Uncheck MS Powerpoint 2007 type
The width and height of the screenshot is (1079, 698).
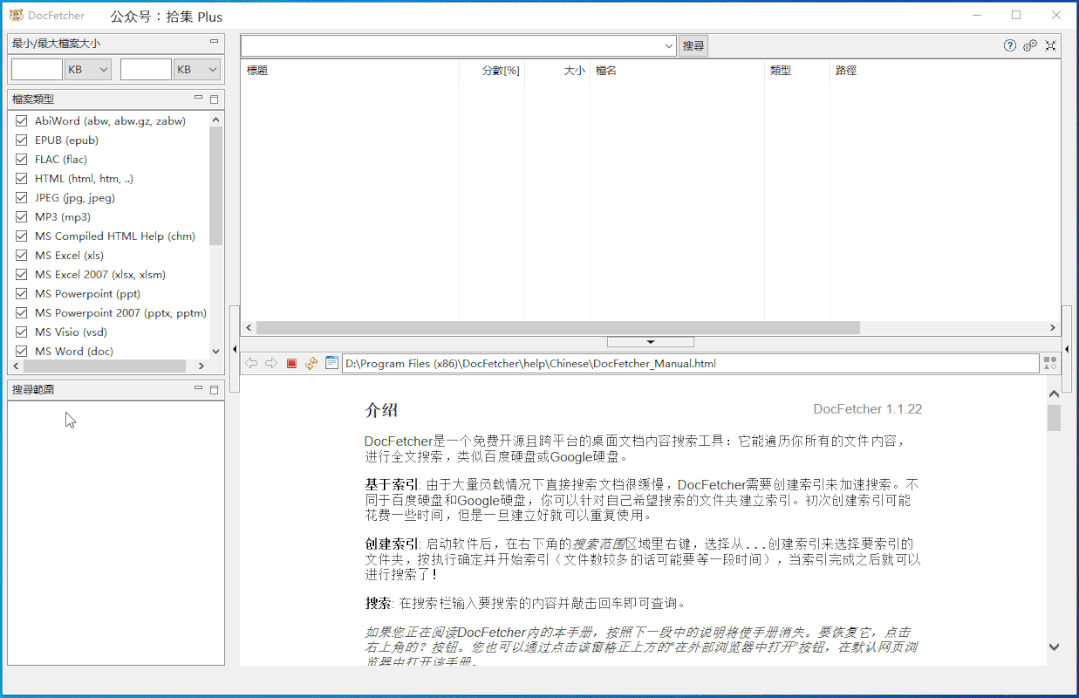point(21,313)
